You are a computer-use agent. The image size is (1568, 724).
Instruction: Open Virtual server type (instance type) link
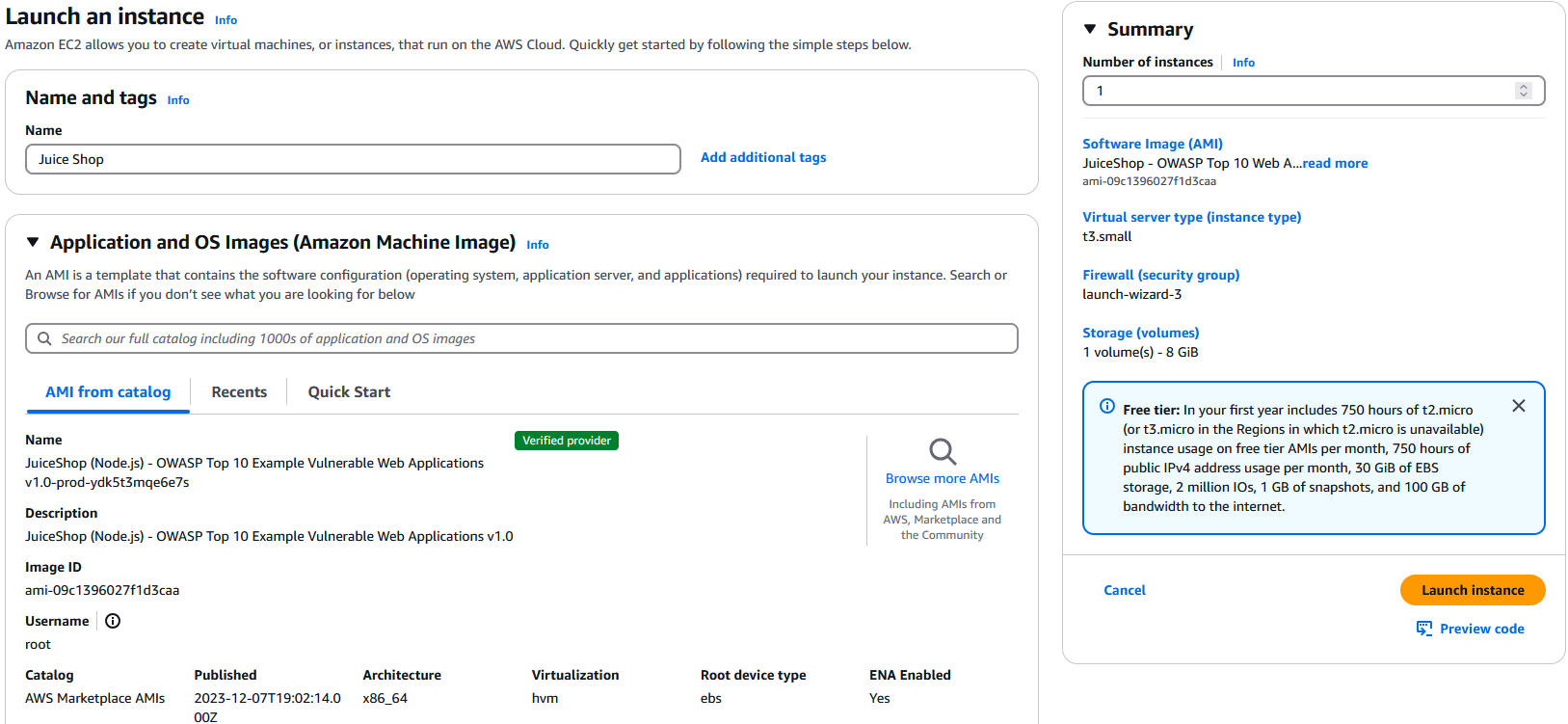coord(1192,217)
